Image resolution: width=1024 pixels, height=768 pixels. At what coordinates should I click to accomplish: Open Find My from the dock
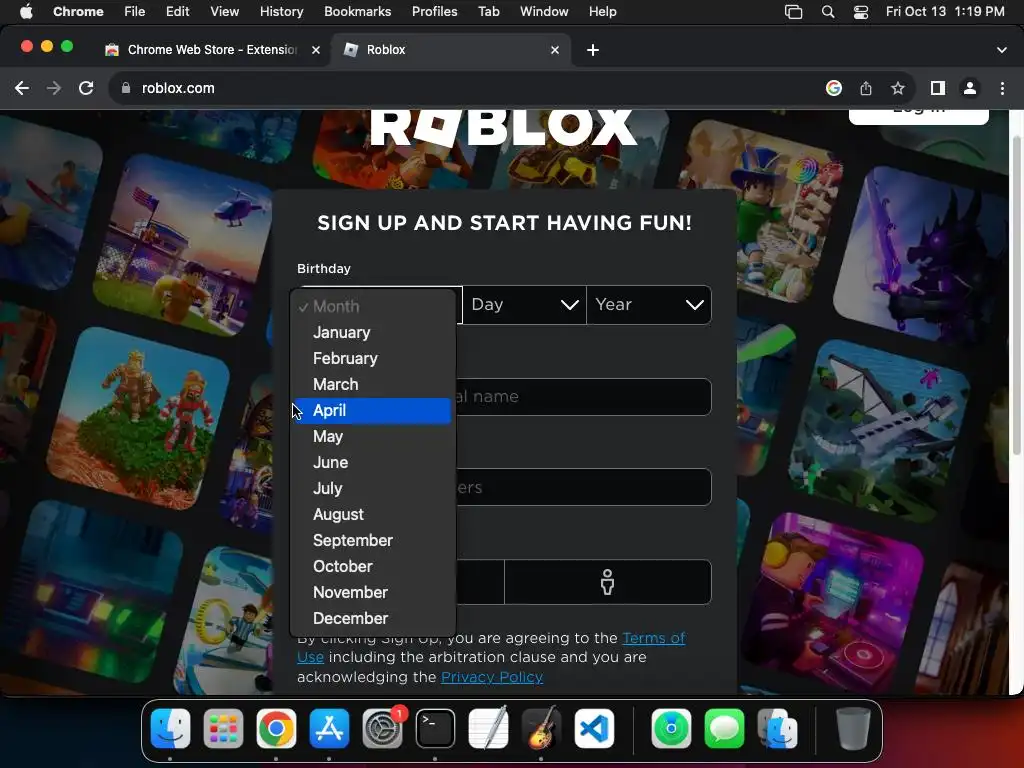pos(671,728)
